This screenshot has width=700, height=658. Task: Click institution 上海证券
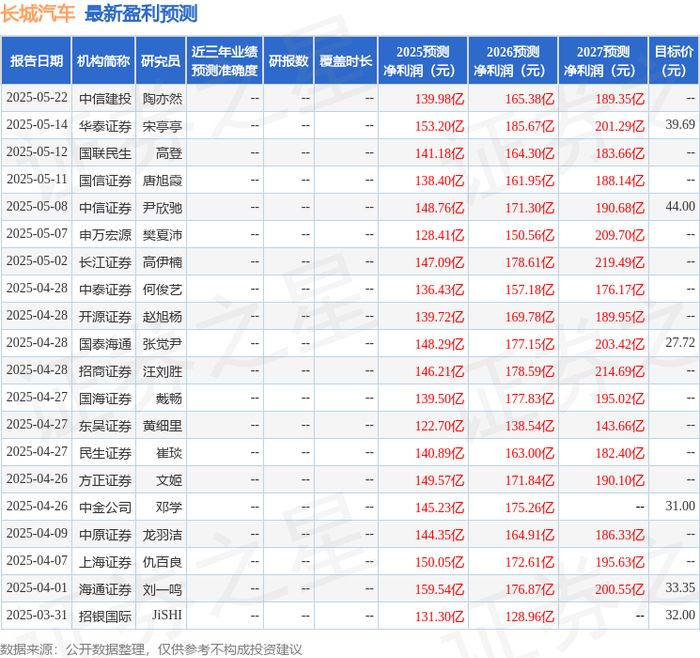pos(105,562)
